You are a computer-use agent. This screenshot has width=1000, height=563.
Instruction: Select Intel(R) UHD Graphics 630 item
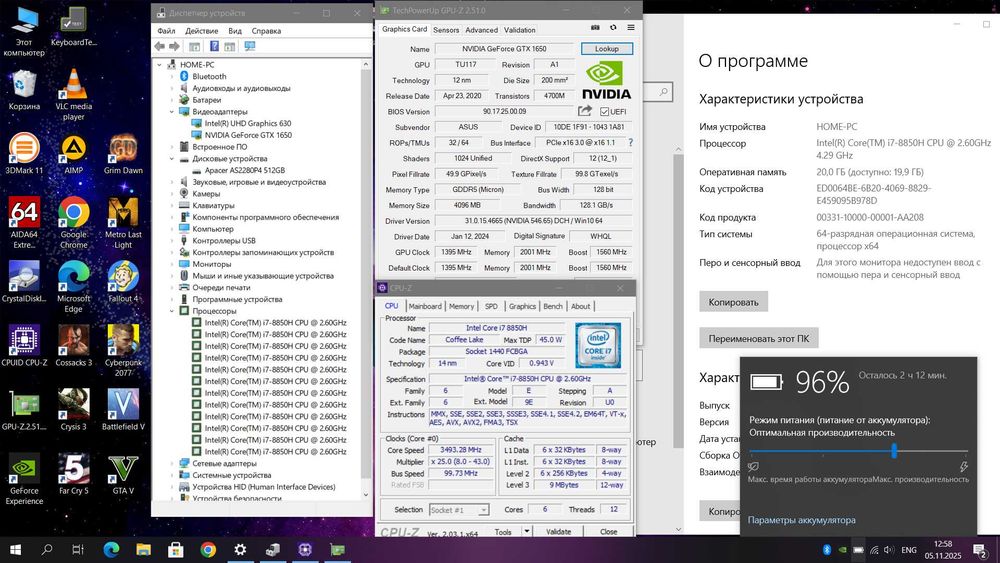[247, 123]
